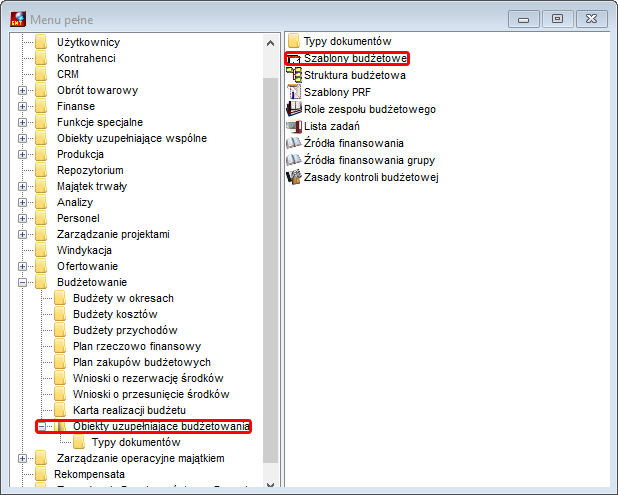Screen dimensions: 618x495
Task: Select Karta realizacji budżetu entry
Action: pos(129,410)
